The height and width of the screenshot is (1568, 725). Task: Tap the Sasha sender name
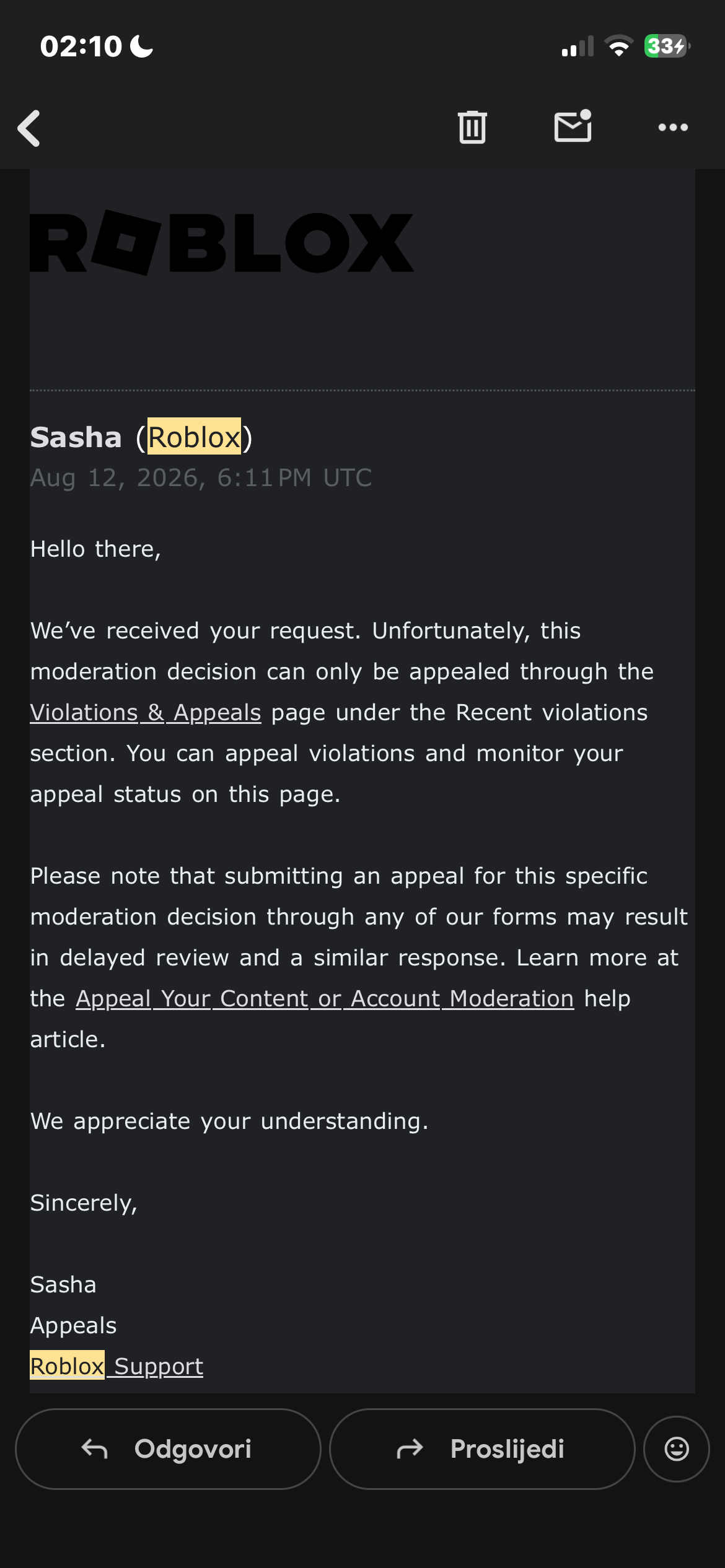click(76, 437)
